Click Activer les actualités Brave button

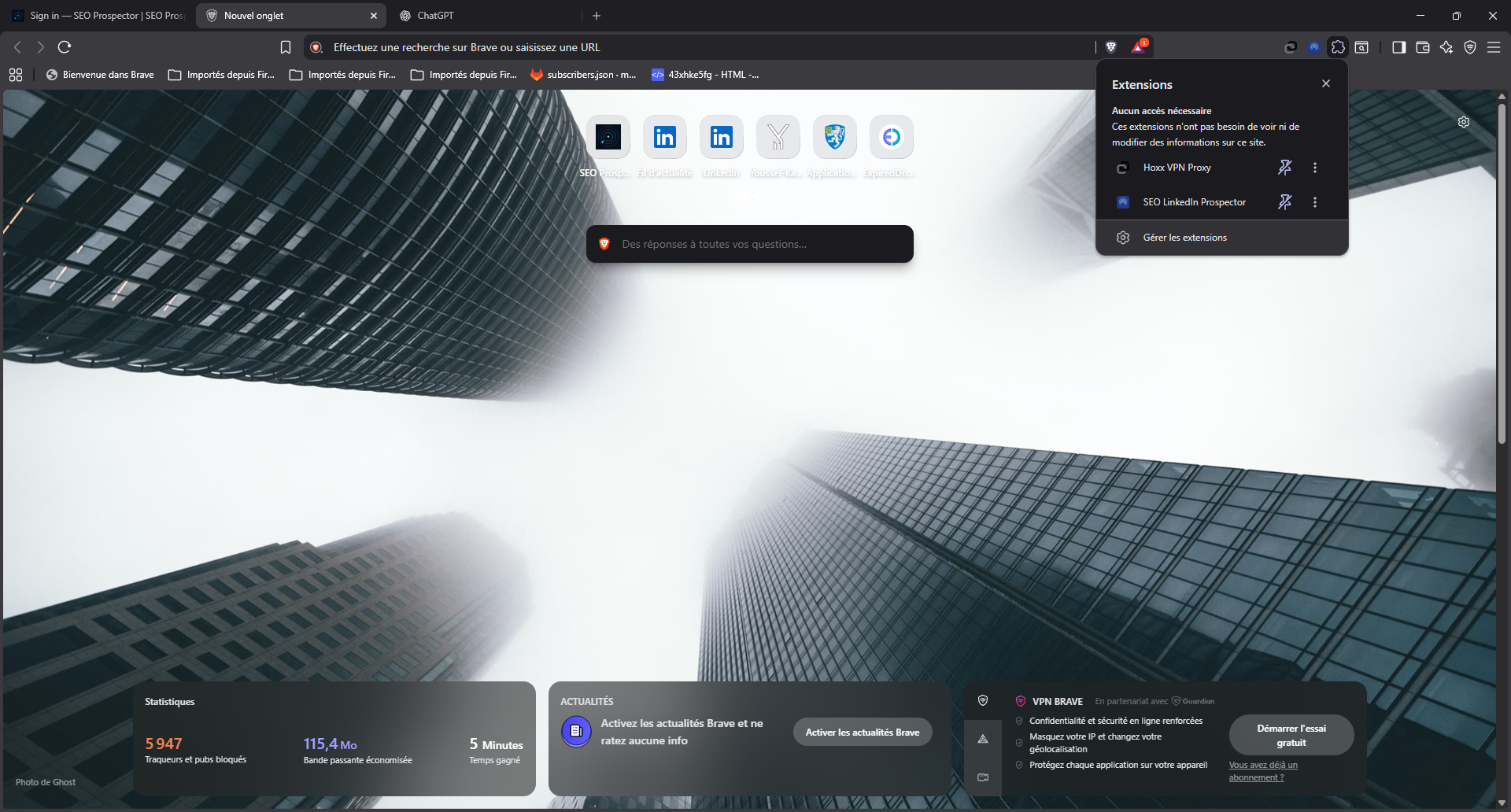862,733
